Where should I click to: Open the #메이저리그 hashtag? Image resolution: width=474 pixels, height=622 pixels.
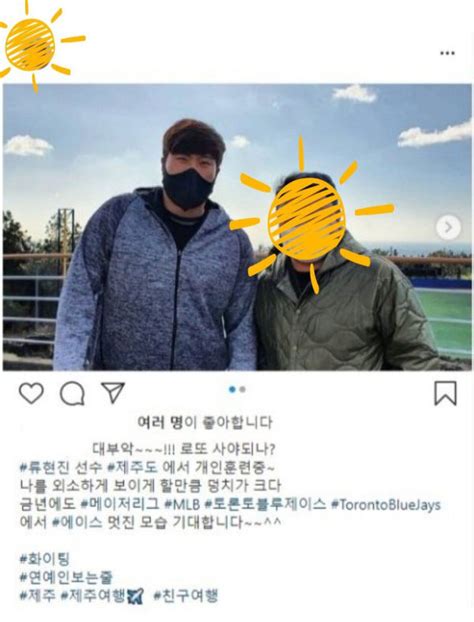coord(120,504)
